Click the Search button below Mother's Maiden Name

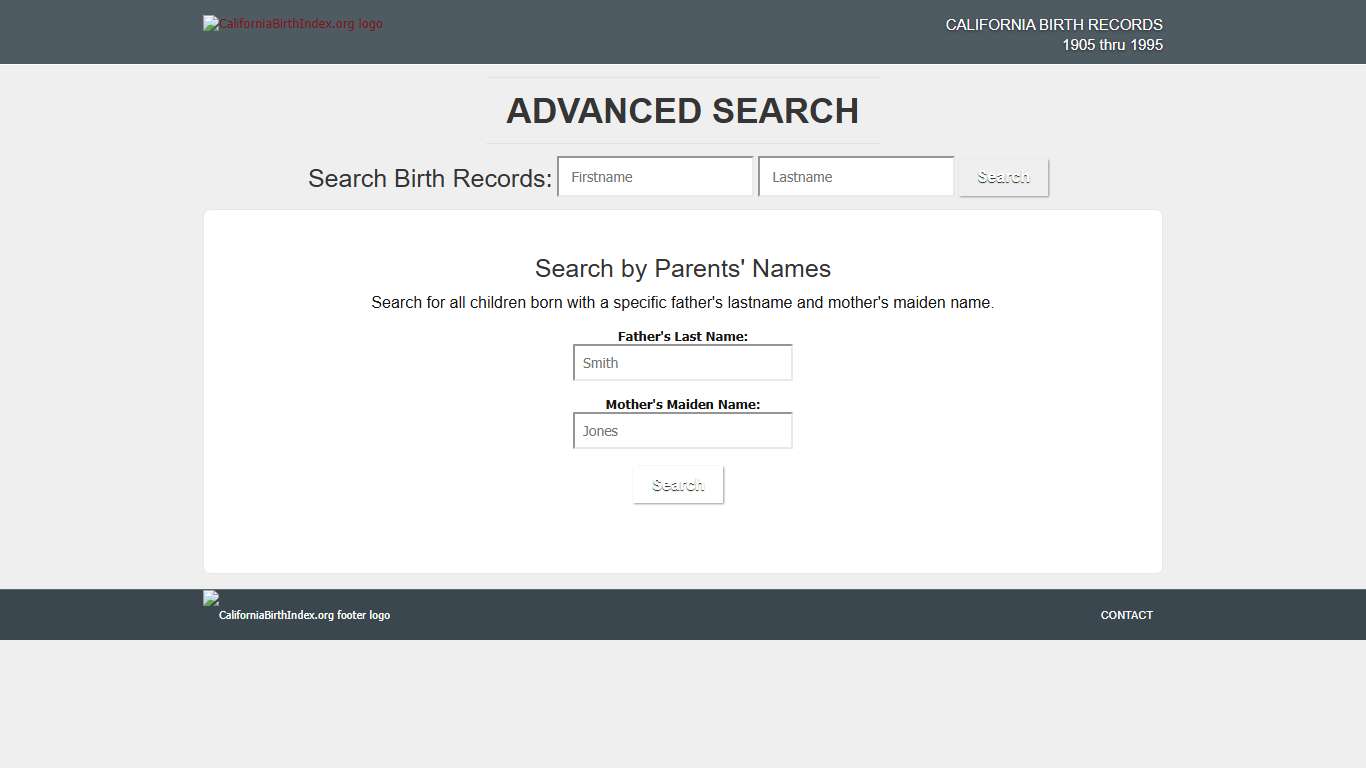(678, 484)
